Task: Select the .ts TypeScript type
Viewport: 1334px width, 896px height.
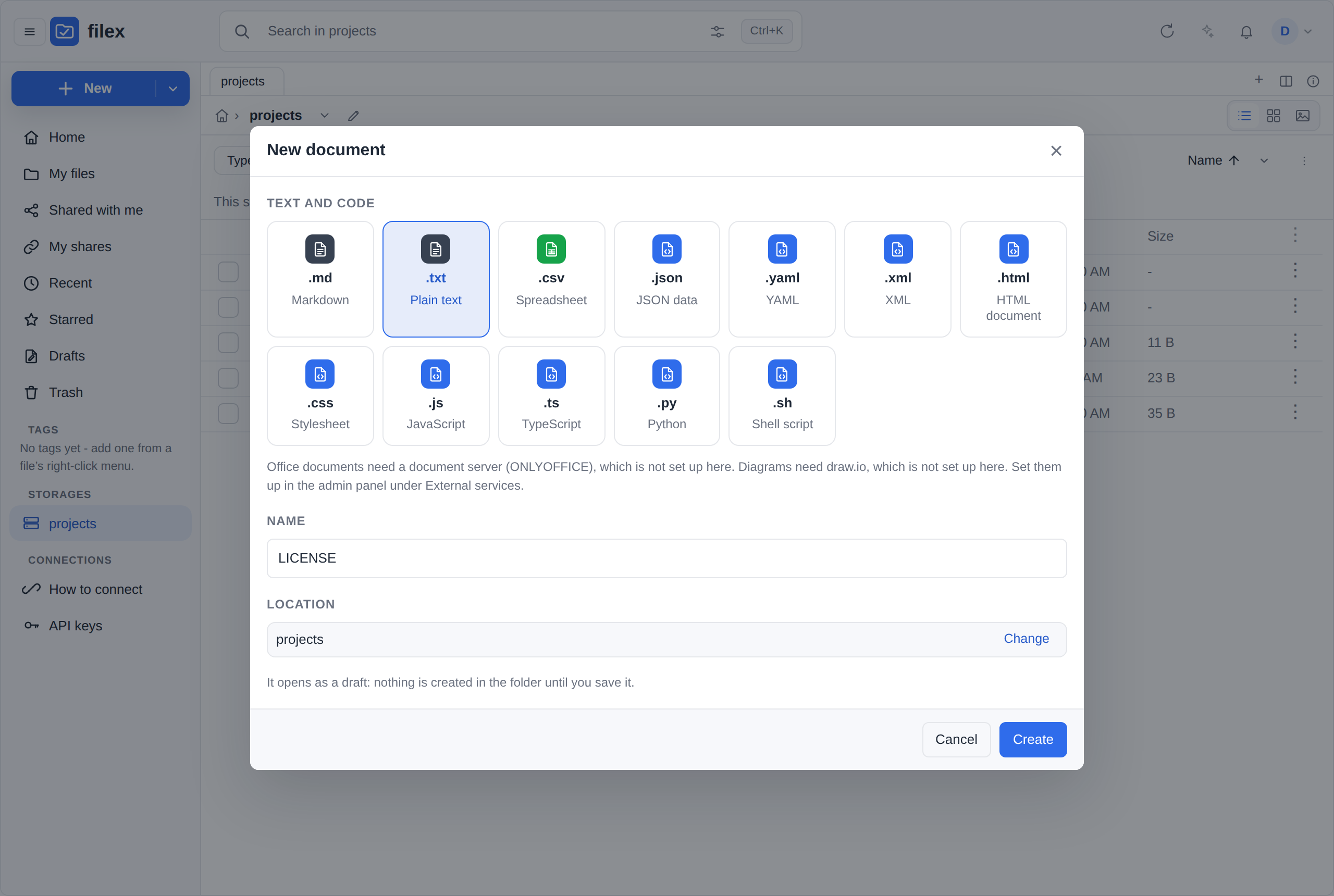Action: tap(551, 395)
